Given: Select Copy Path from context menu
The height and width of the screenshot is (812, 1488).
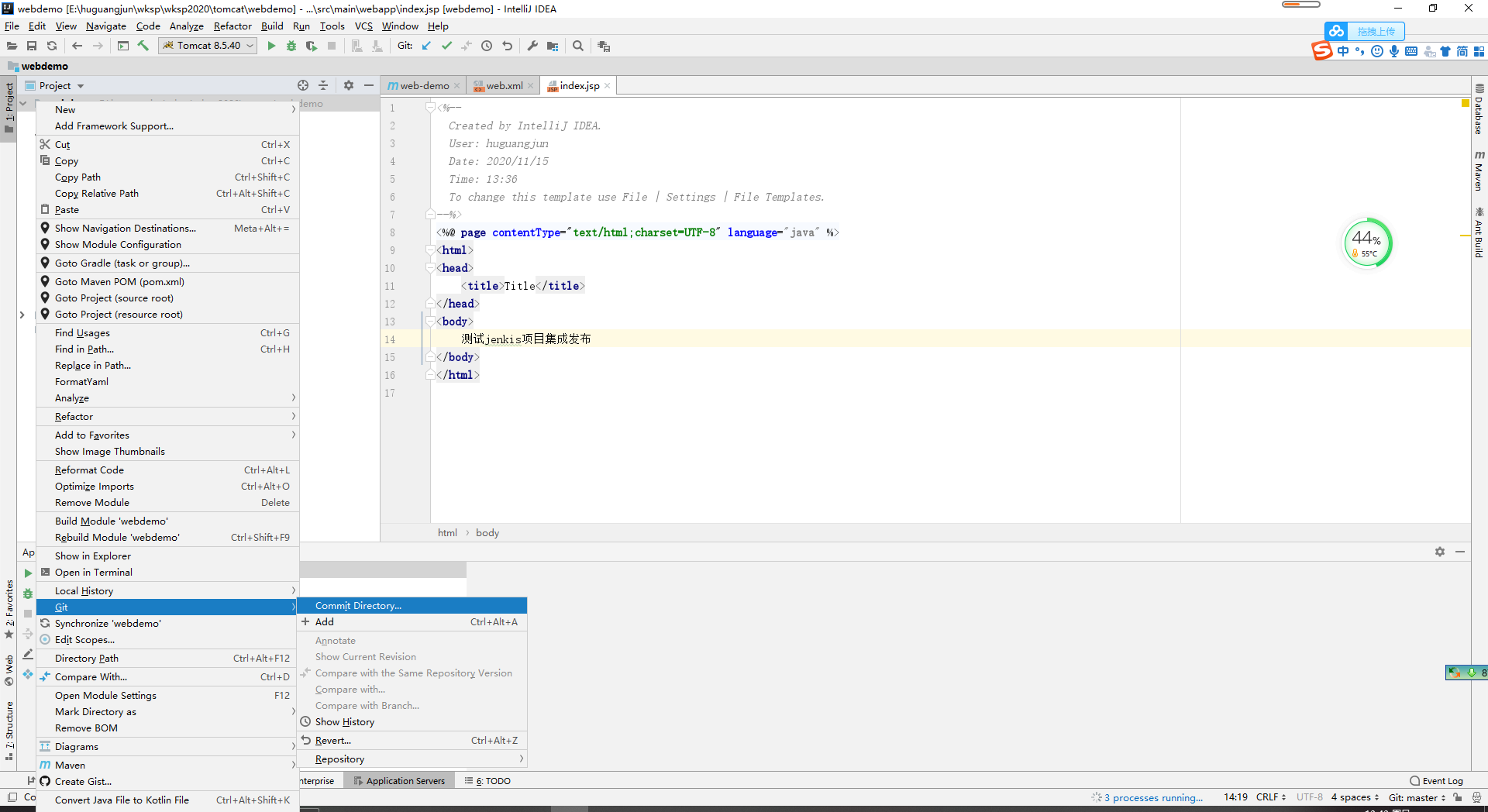Looking at the screenshot, I should pyautogui.click(x=167, y=177).
